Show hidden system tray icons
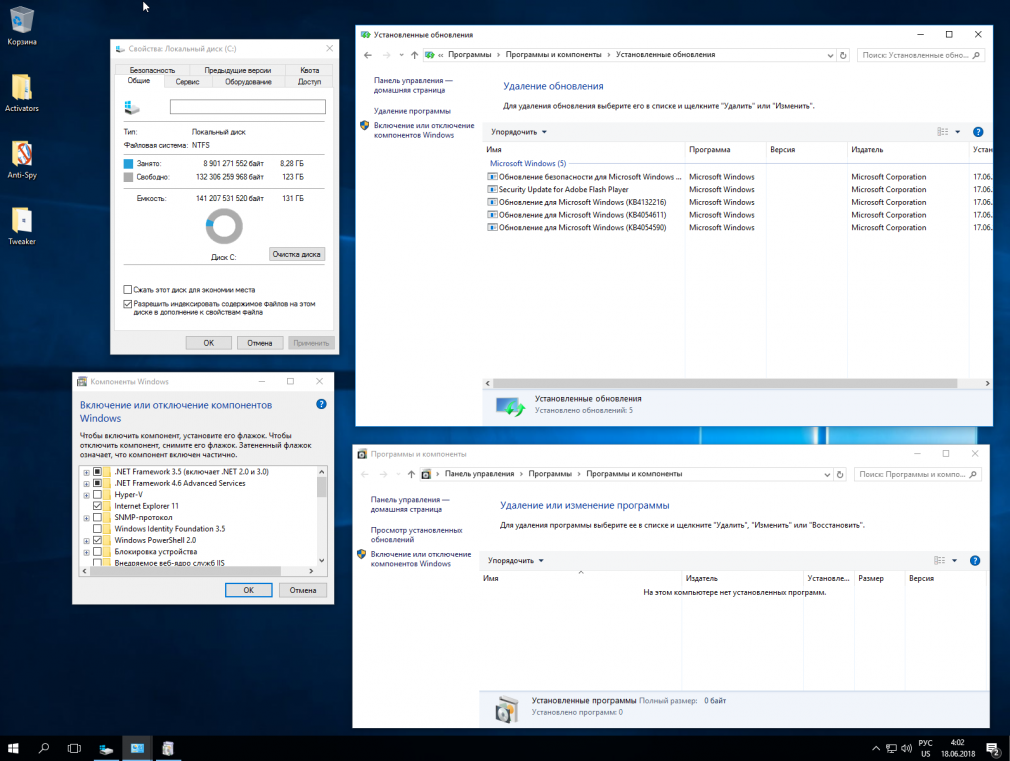 (x=875, y=748)
